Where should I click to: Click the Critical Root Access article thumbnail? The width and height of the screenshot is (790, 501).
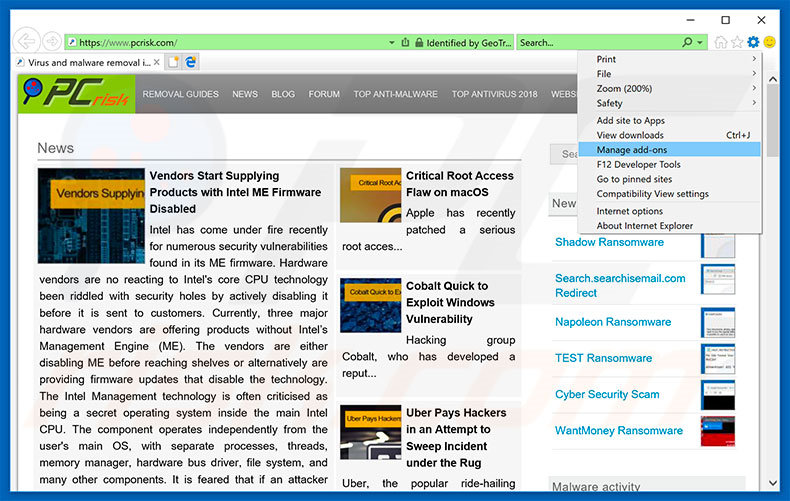tap(371, 195)
